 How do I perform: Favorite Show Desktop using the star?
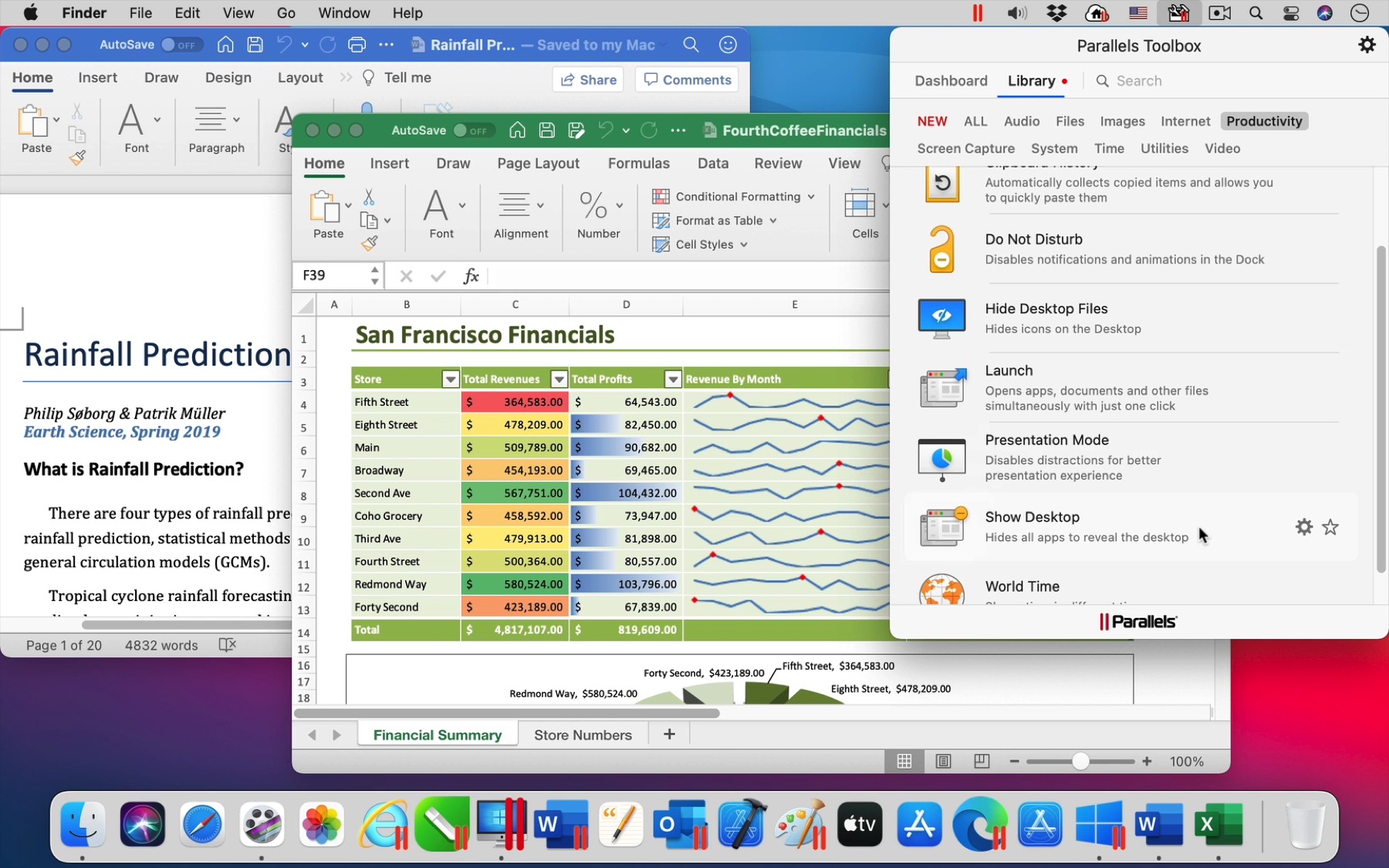[1330, 527]
